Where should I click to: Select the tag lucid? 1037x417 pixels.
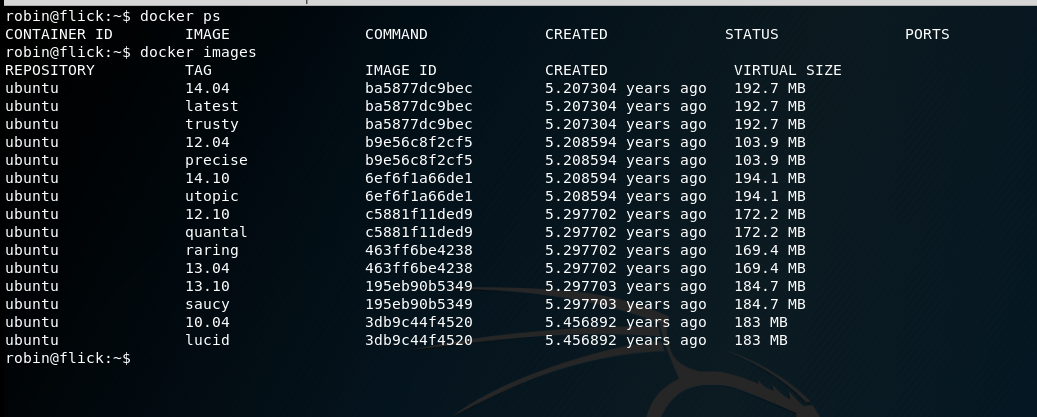207,340
